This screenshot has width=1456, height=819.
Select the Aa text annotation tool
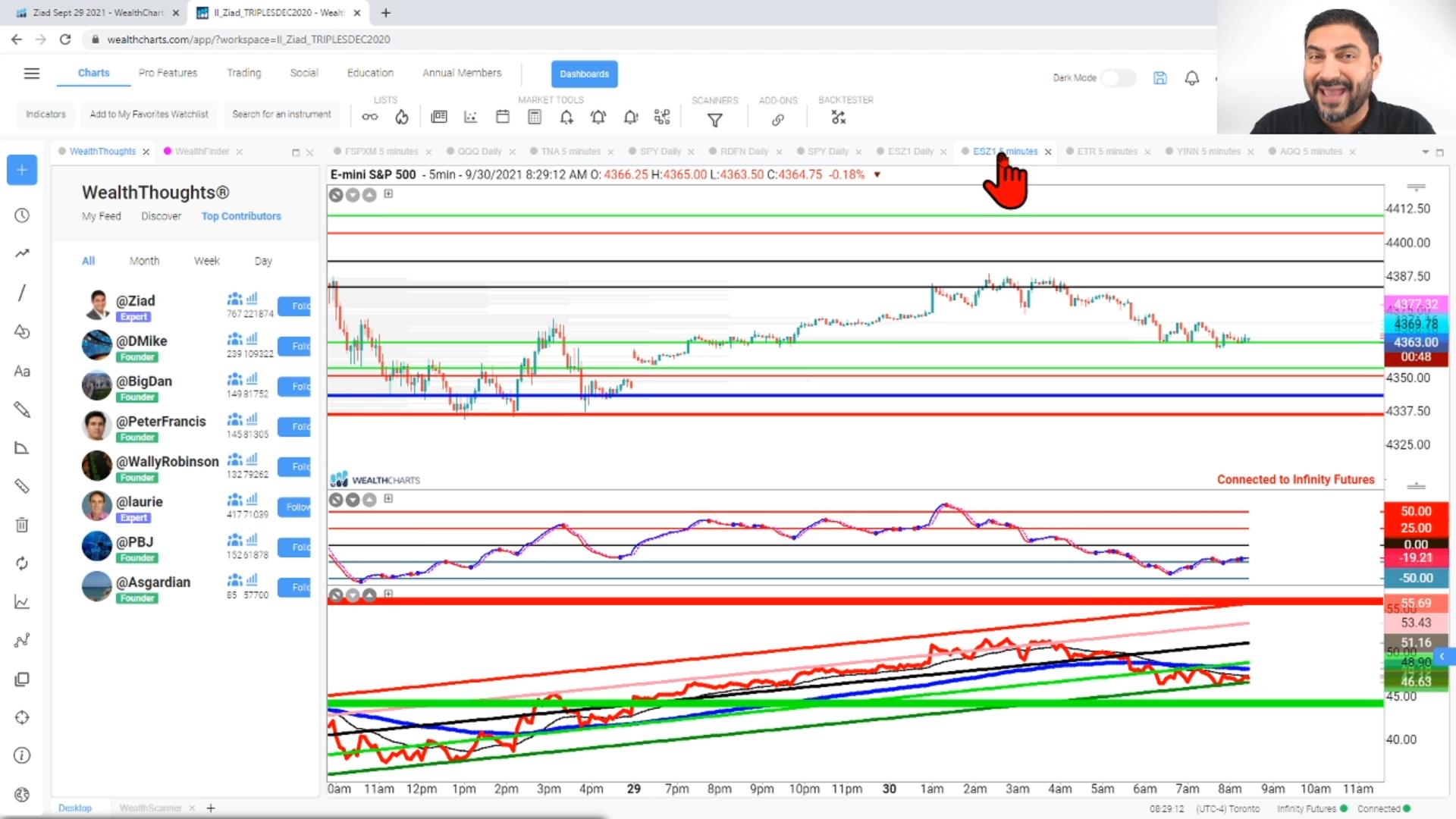(22, 372)
